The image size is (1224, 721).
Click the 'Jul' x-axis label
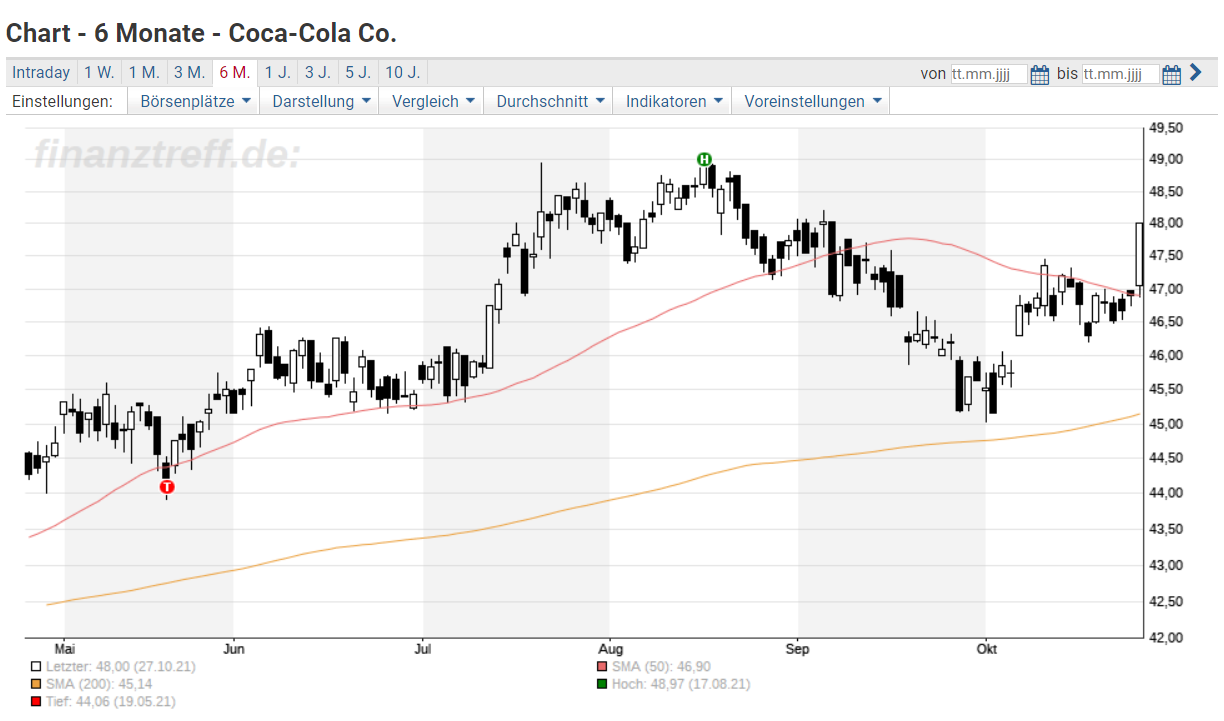(423, 647)
